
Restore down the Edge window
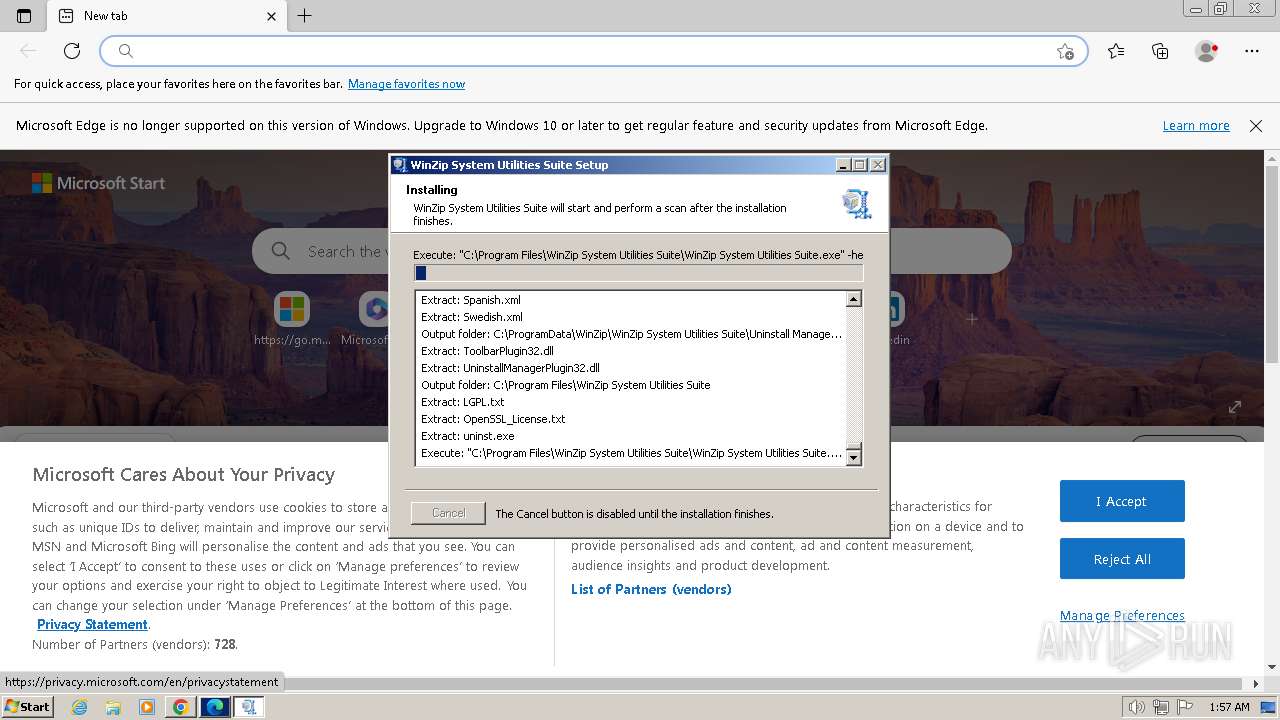(x=1220, y=9)
